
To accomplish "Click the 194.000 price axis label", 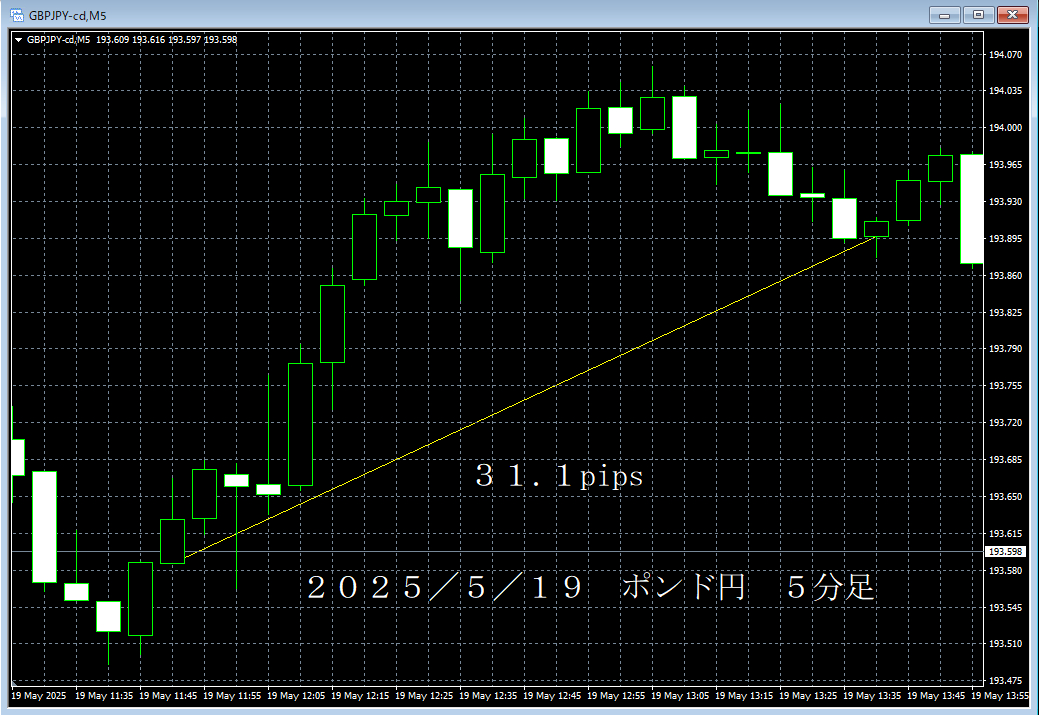I will pyautogui.click(x=1005, y=128).
